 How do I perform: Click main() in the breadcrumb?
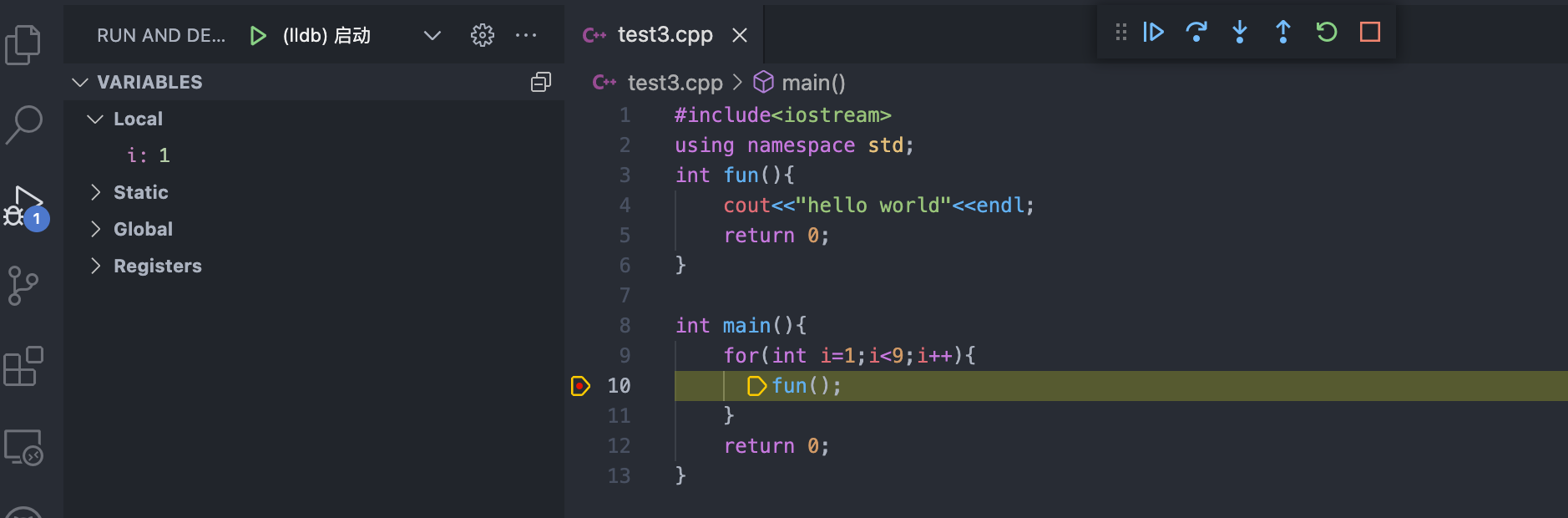point(813,83)
